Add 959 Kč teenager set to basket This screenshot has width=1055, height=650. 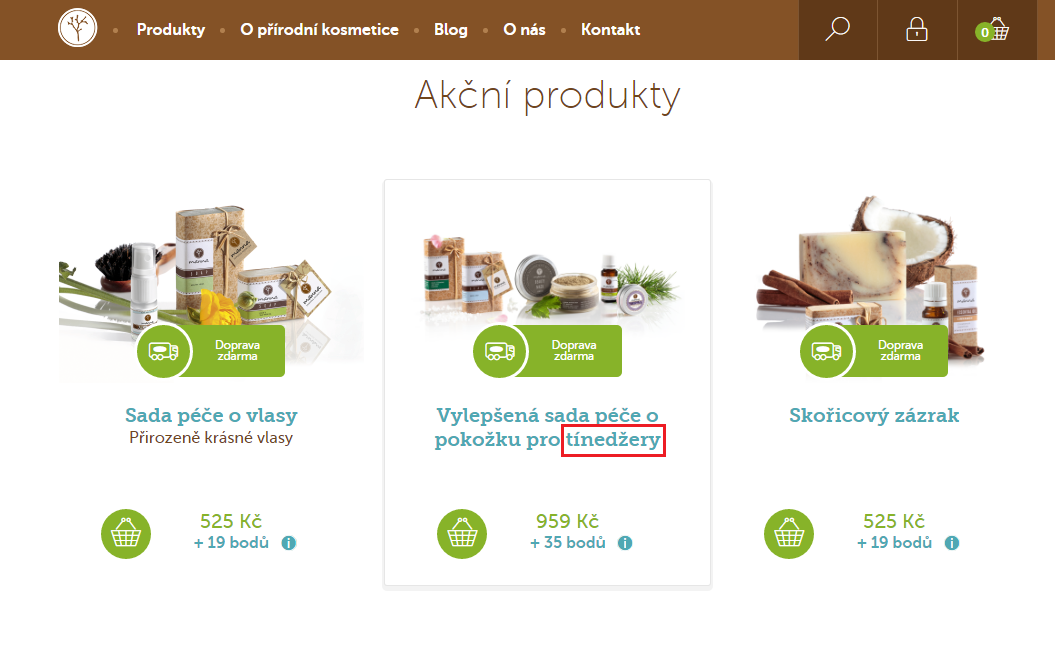(x=462, y=534)
